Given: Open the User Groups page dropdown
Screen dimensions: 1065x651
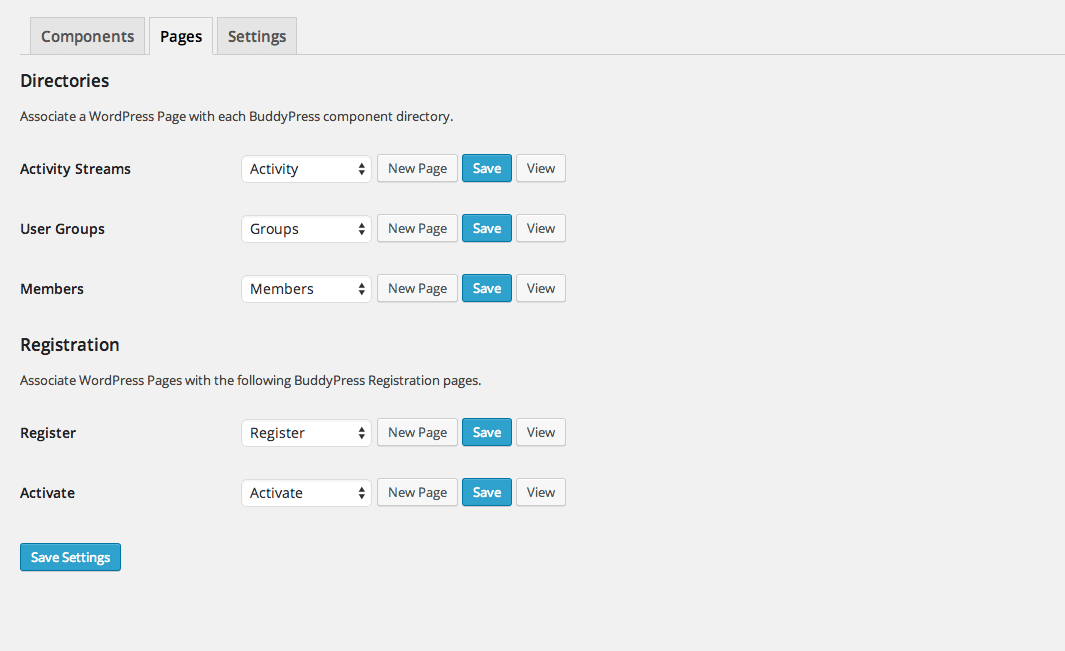Looking at the screenshot, I should click(305, 228).
